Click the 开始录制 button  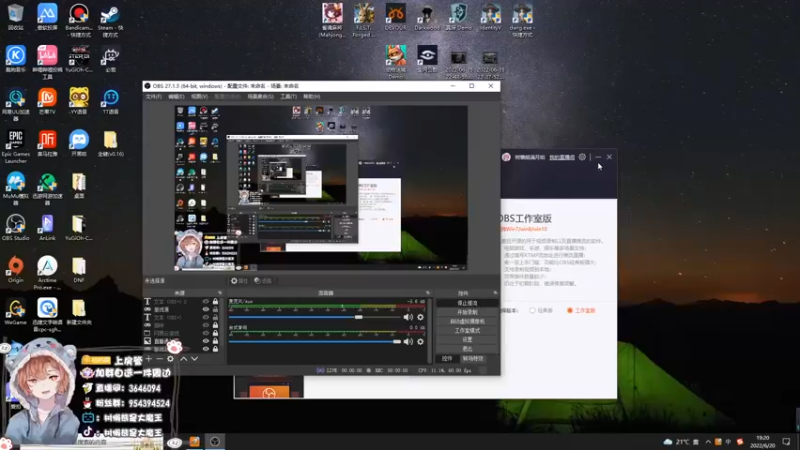point(467,312)
